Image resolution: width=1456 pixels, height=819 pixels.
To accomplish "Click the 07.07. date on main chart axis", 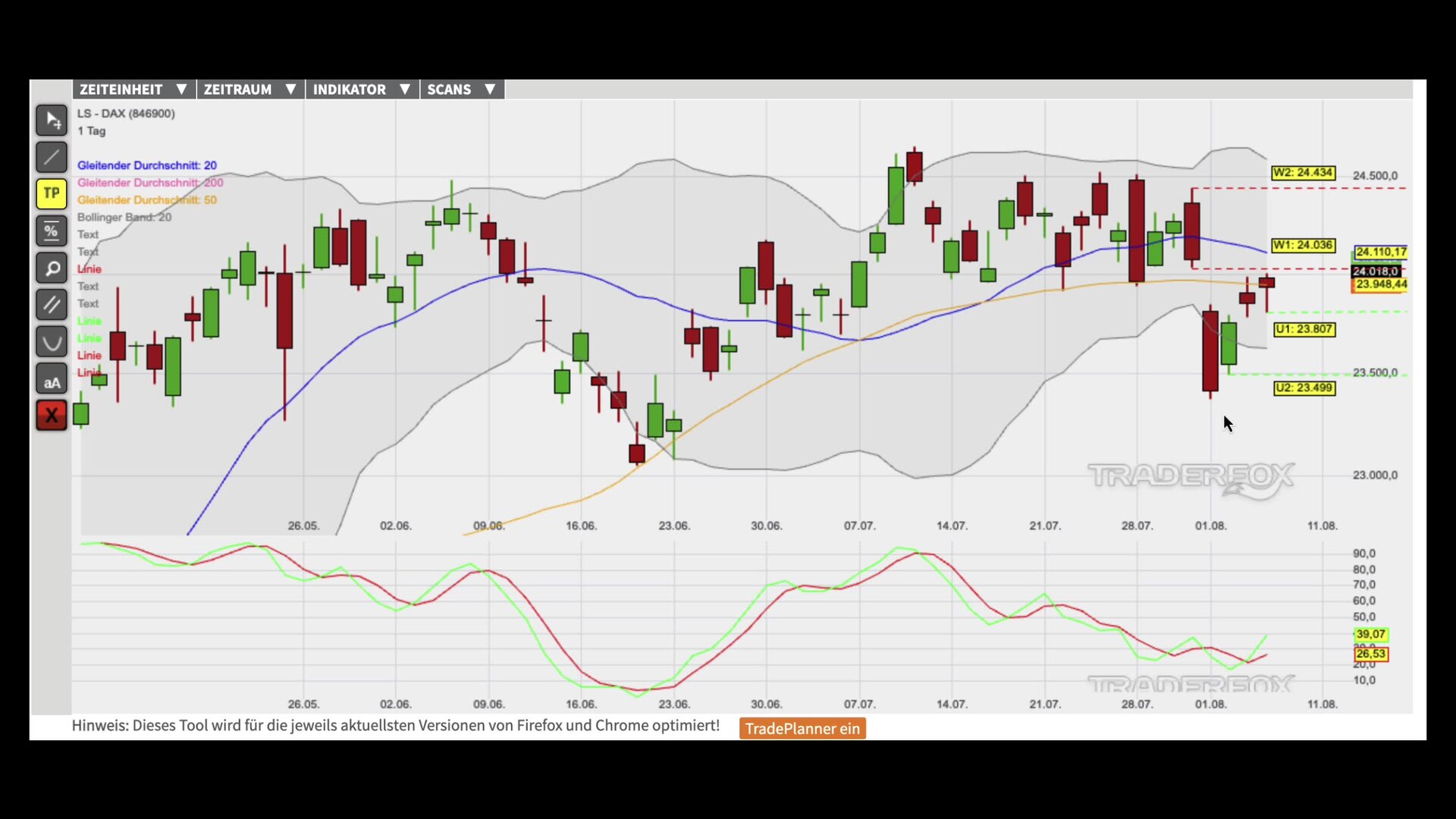I will tap(859, 526).
